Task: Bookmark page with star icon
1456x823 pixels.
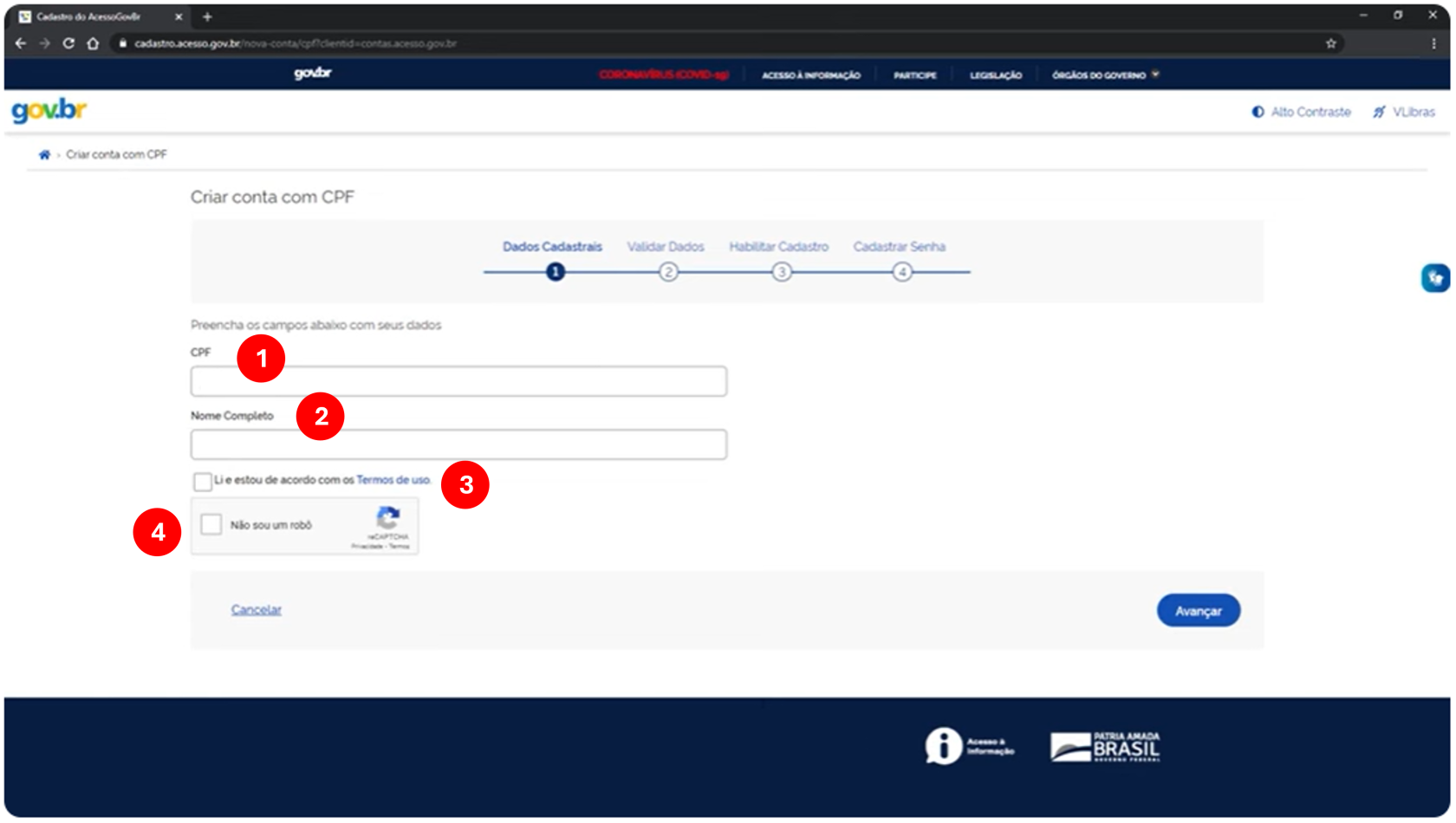Action: point(1330,43)
